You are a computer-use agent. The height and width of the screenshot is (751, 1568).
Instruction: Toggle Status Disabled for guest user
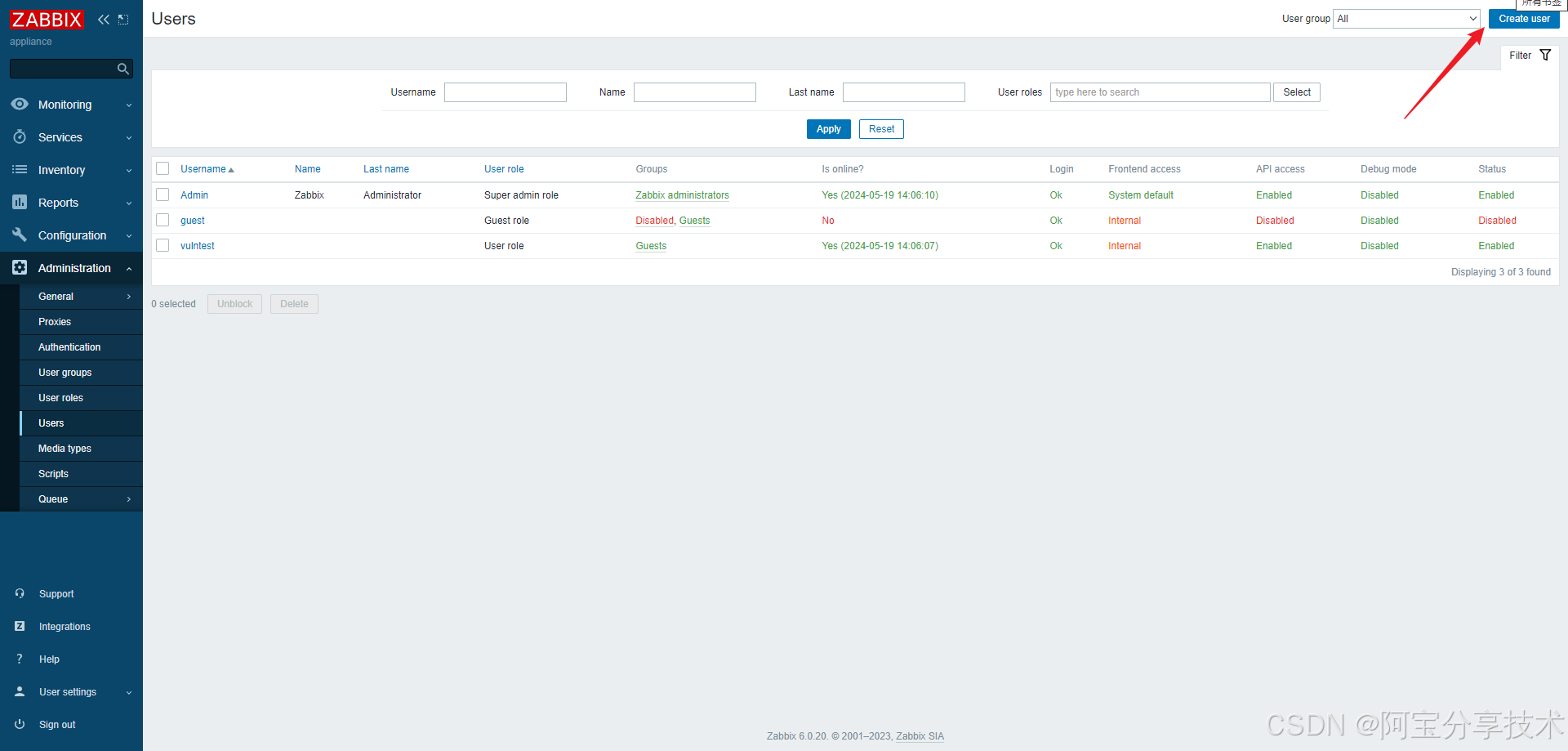coord(1497,221)
